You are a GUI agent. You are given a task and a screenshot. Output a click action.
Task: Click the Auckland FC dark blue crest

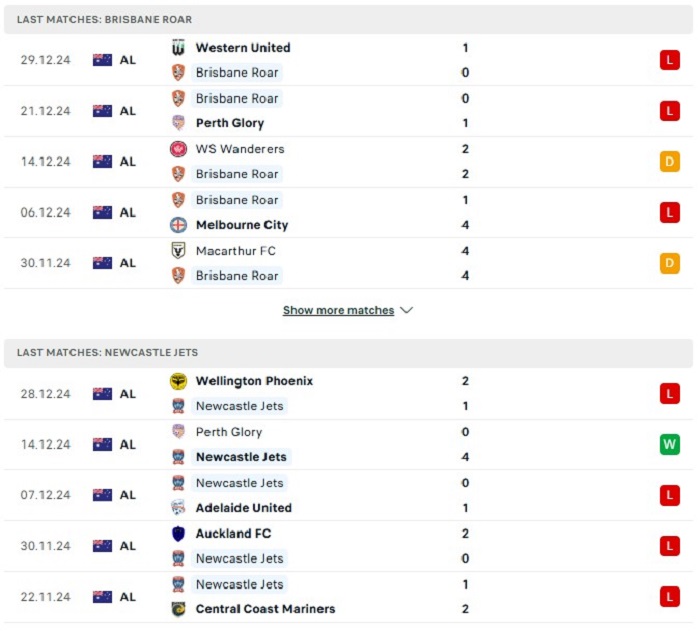(178, 534)
